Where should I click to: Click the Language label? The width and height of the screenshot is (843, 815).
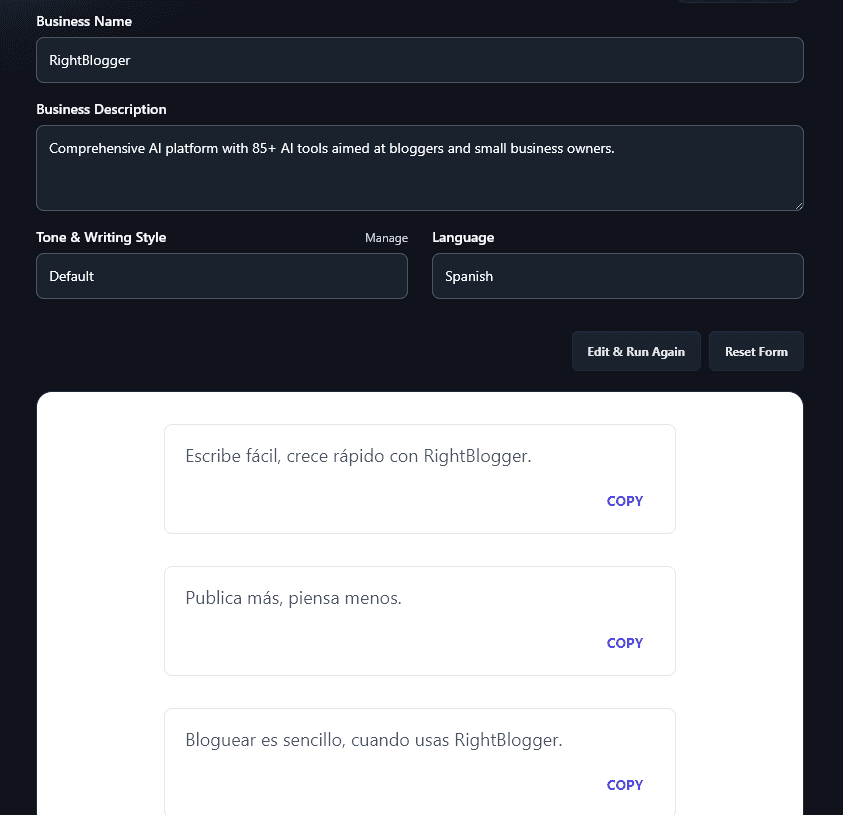(x=463, y=238)
